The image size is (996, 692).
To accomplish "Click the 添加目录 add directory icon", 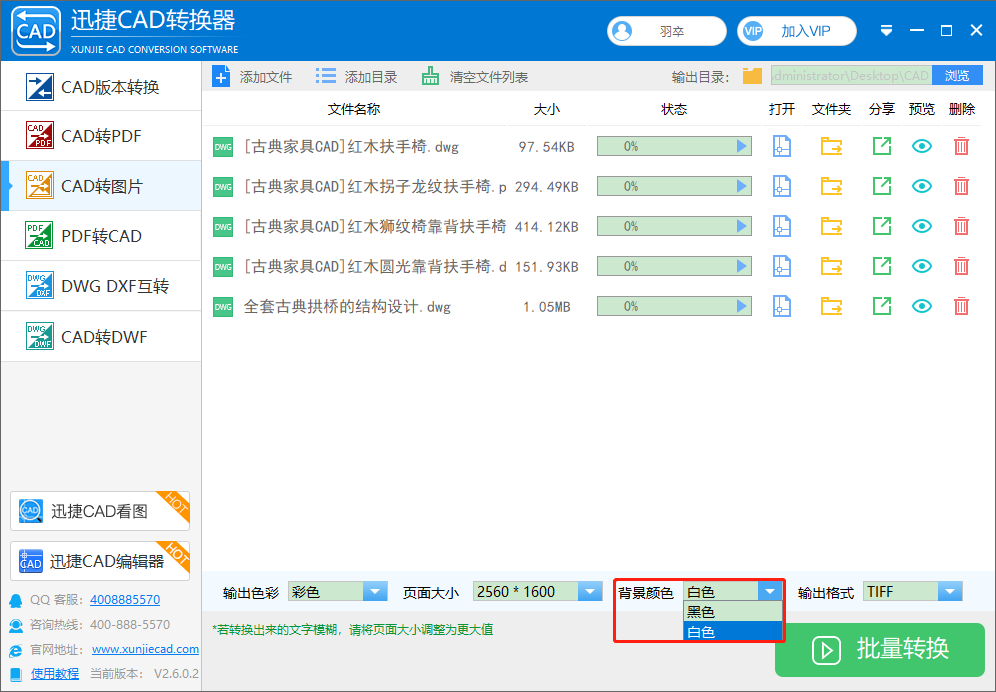I will click(x=322, y=75).
